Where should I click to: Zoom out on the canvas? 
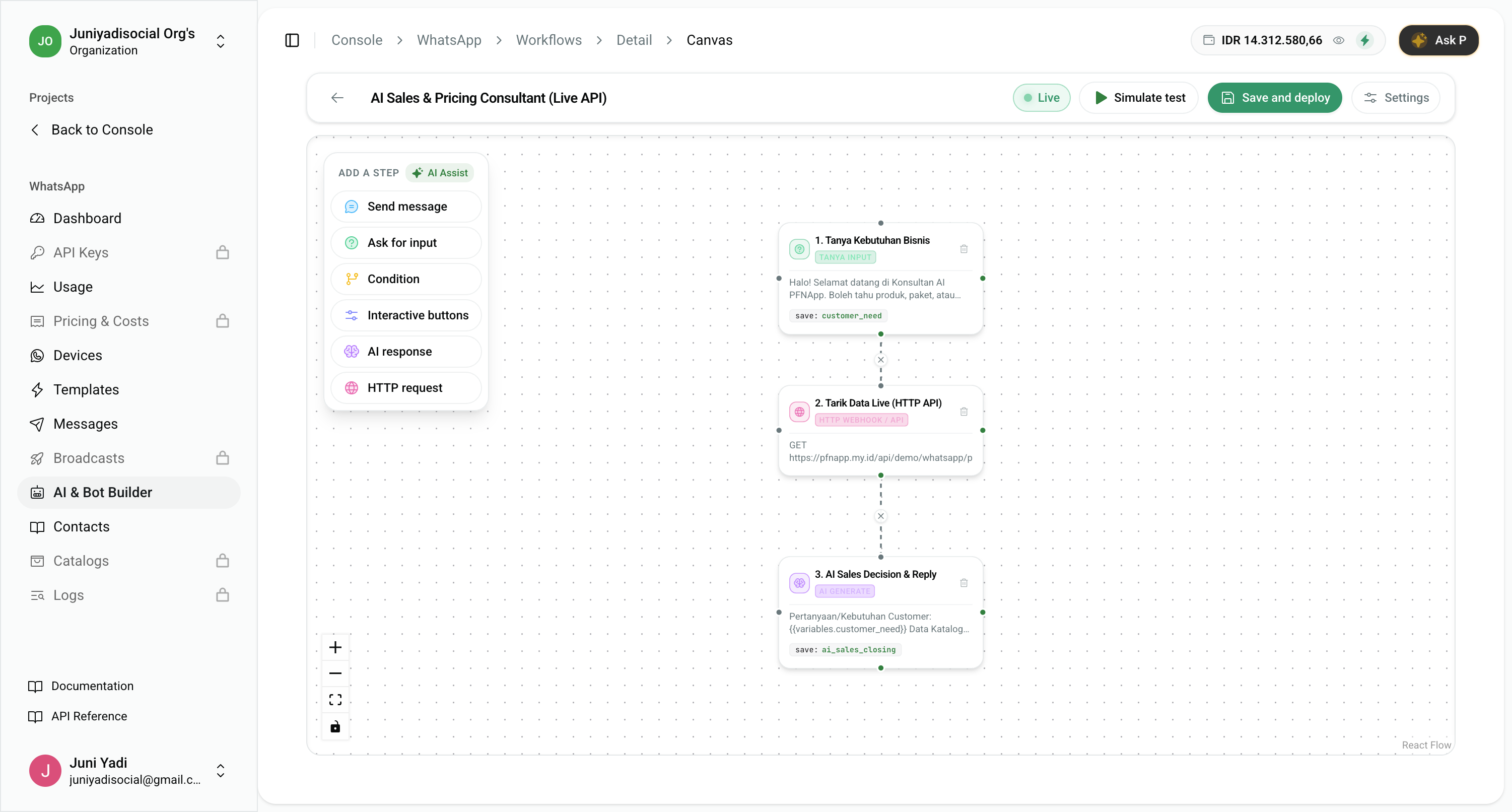click(335, 673)
